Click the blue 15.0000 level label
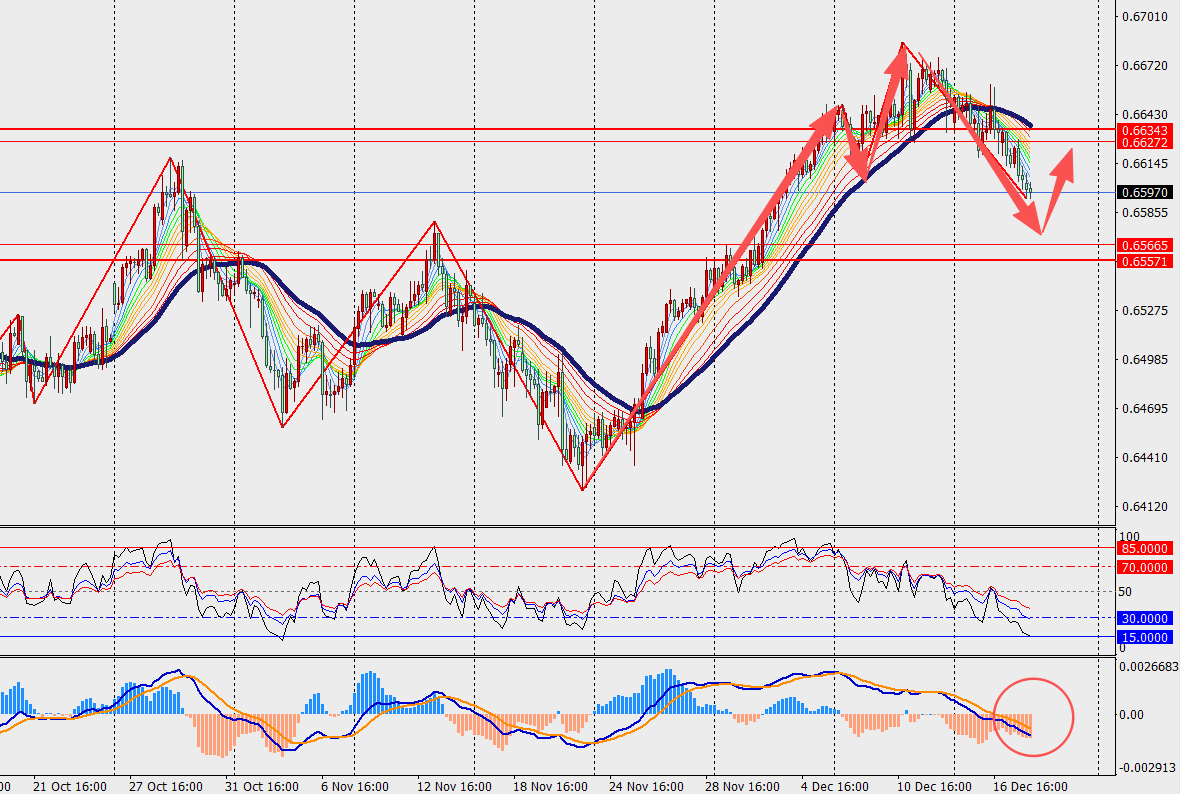Image resolution: width=1180 pixels, height=794 pixels. point(1145,637)
